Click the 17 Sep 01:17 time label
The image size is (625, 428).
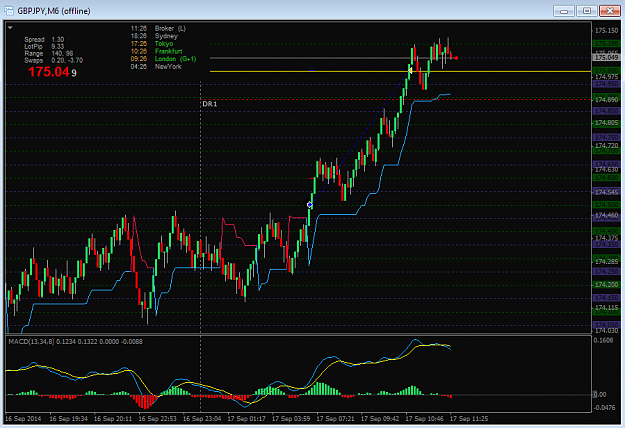[x=246, y=419]
